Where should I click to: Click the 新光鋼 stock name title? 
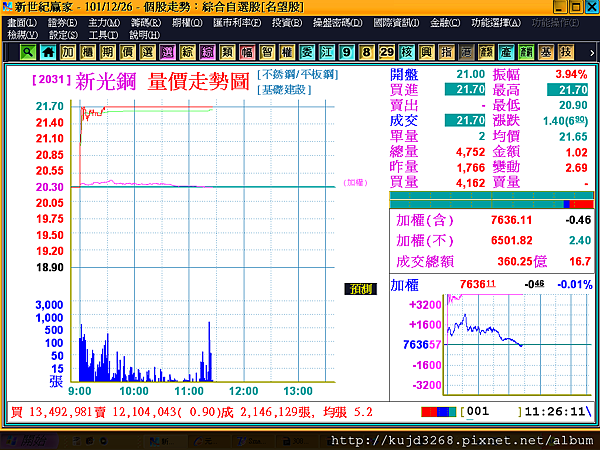pyautogui.click(x=106, y=81)
